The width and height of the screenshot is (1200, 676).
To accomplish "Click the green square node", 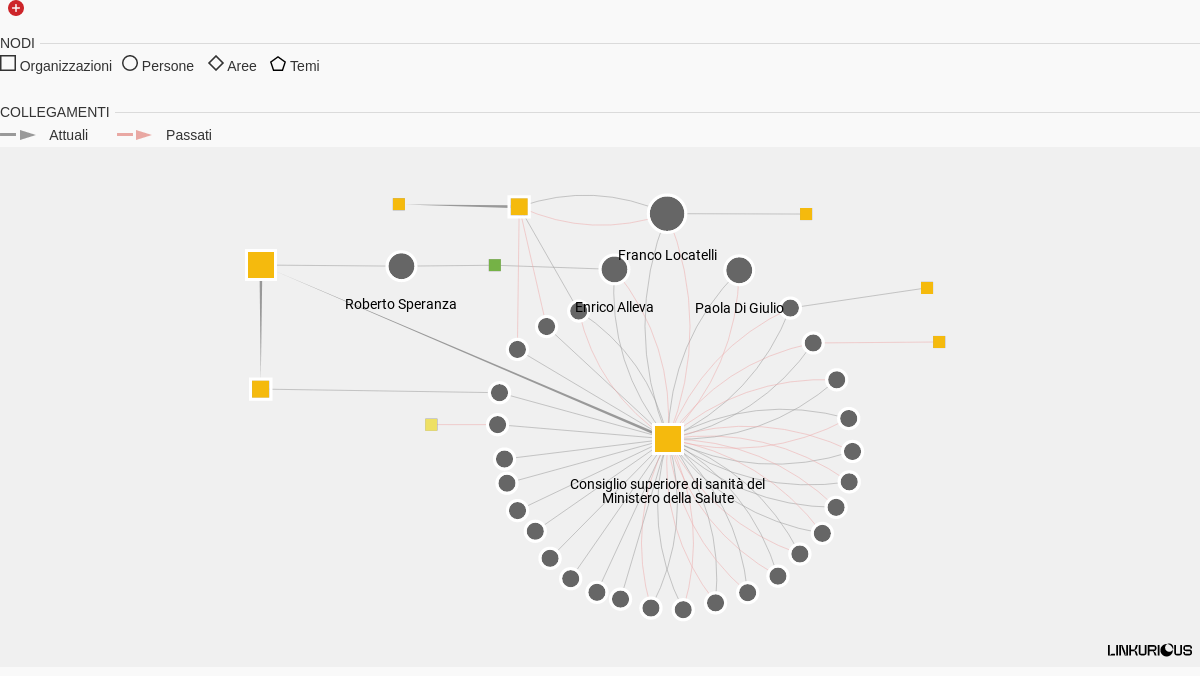I will click(x=495, y=265).
